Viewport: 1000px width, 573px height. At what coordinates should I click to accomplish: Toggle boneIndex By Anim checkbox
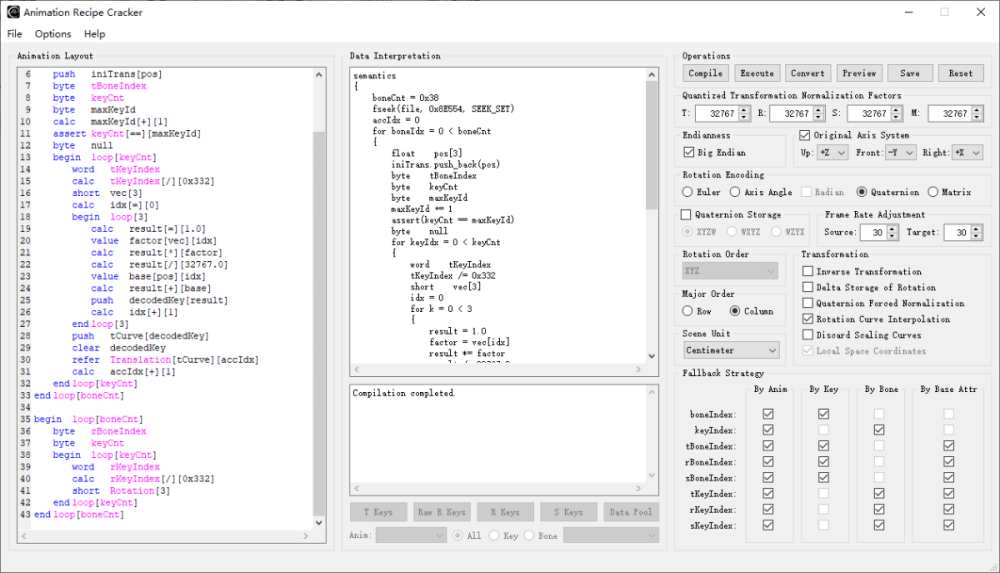tap(768, 414)
